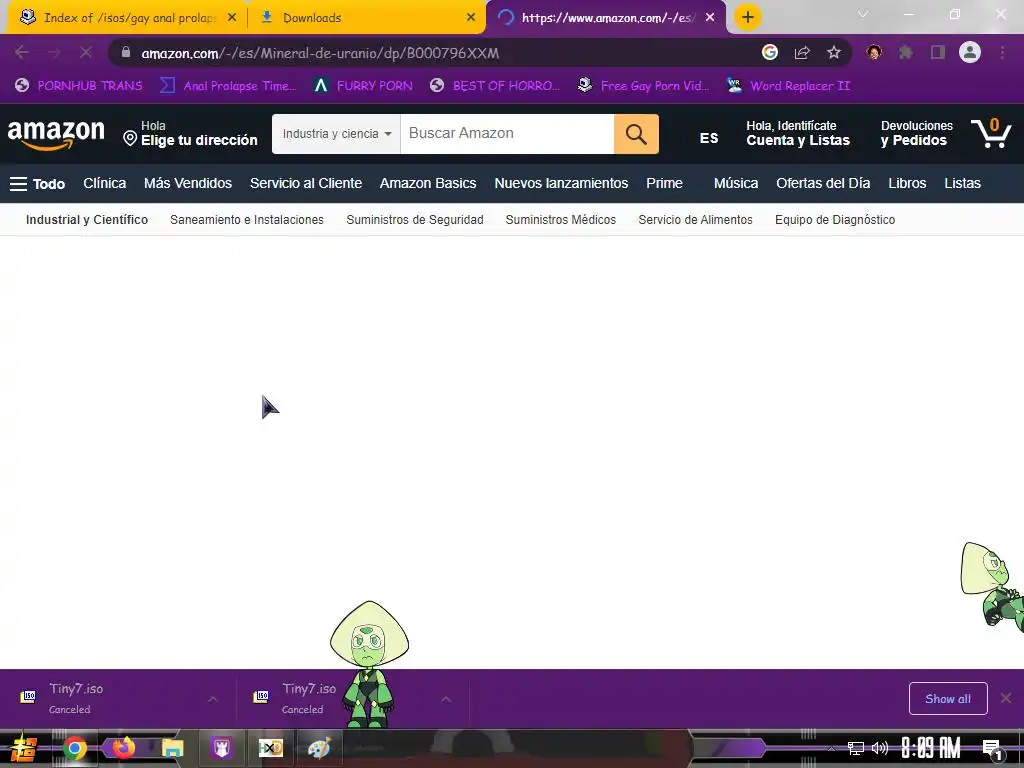Viewport: 1024px width, 768px height.
Task: Open the Música nav link
Action: click(736, 184)
